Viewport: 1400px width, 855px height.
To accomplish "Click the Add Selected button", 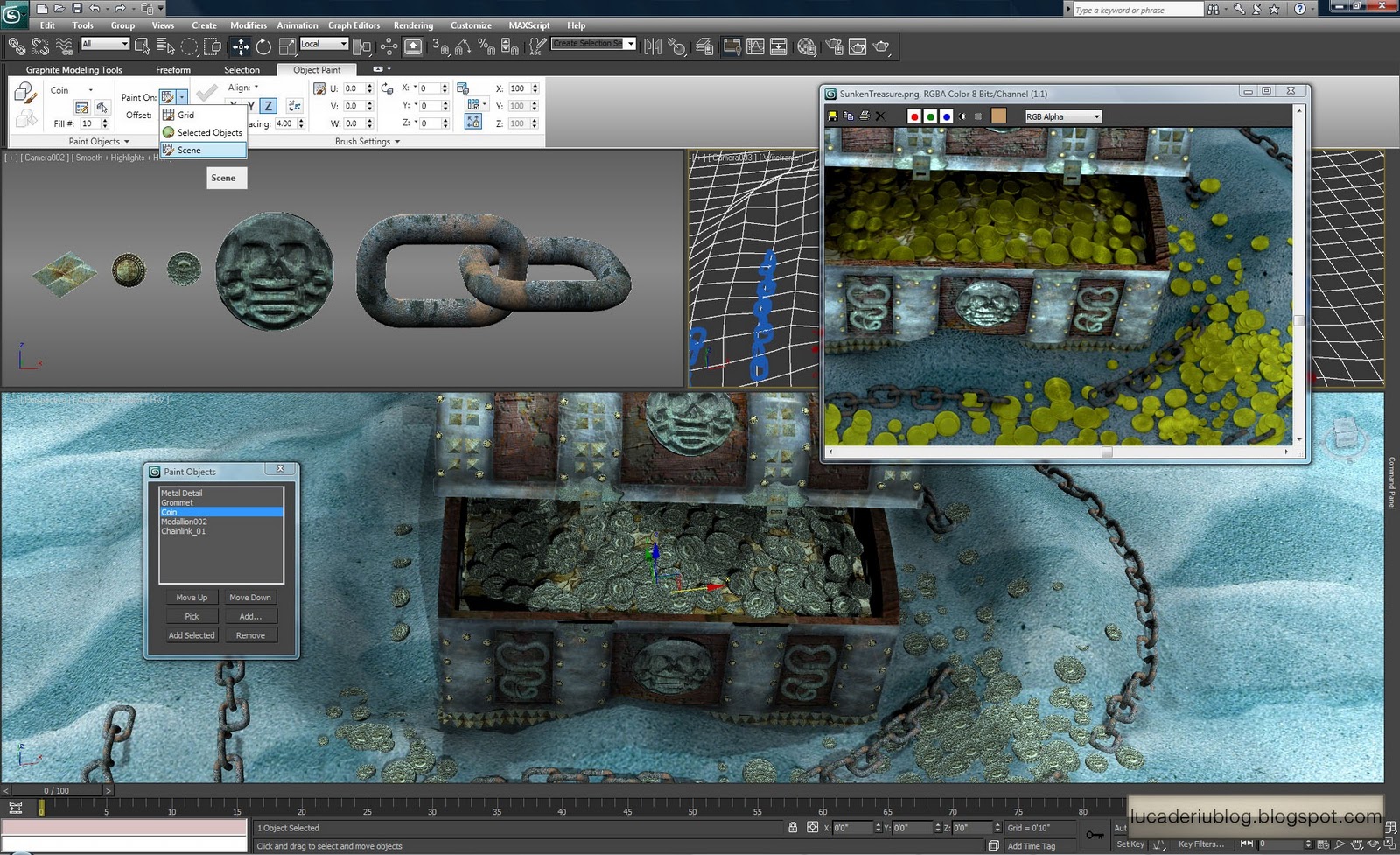I will [x=192, y=635].
